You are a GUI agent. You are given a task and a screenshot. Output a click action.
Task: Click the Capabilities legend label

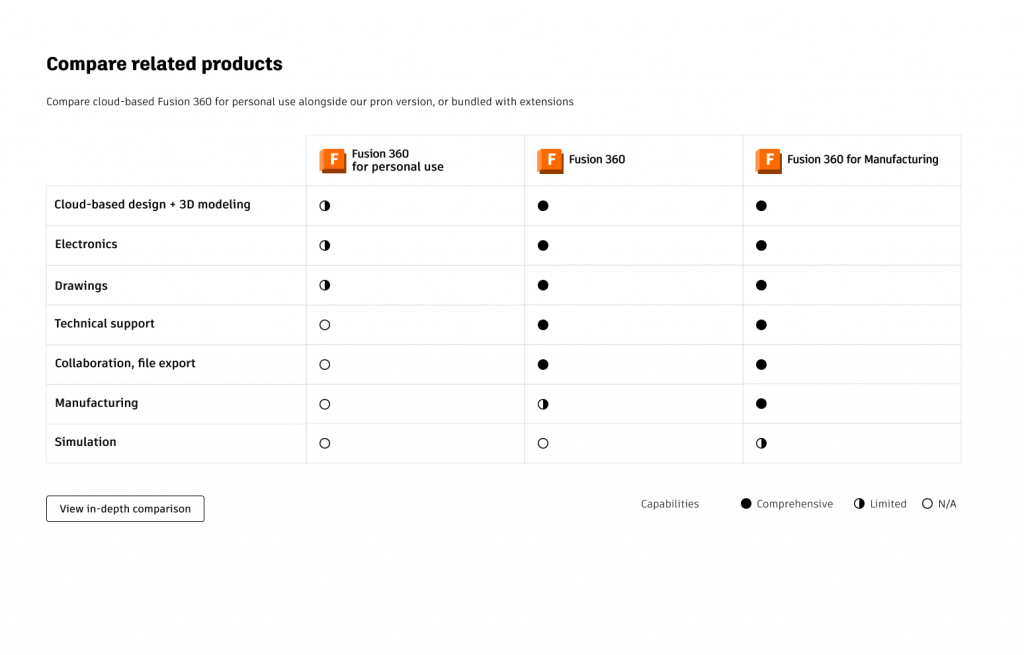(x=670, y=503)
